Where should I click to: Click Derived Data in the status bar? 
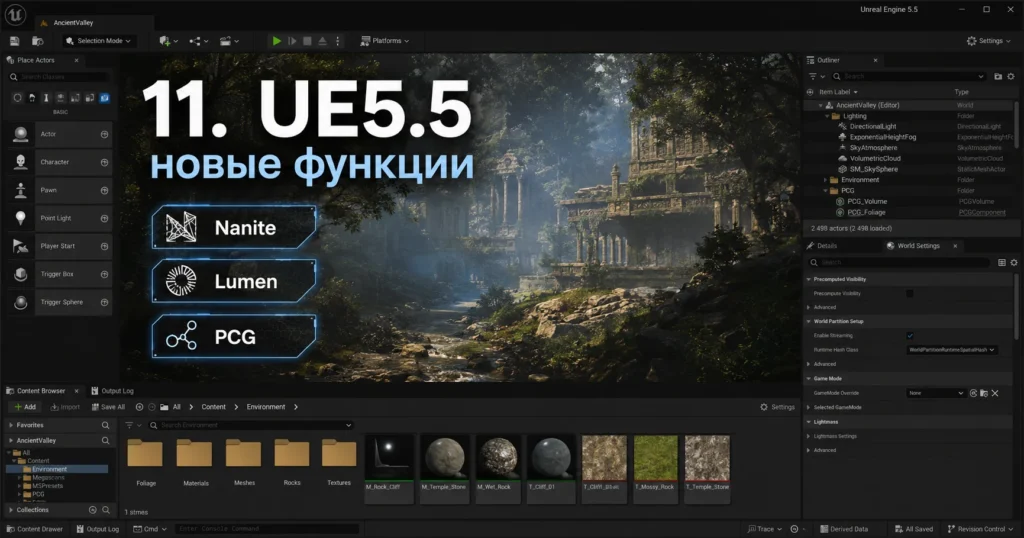[x=844, y=529]
